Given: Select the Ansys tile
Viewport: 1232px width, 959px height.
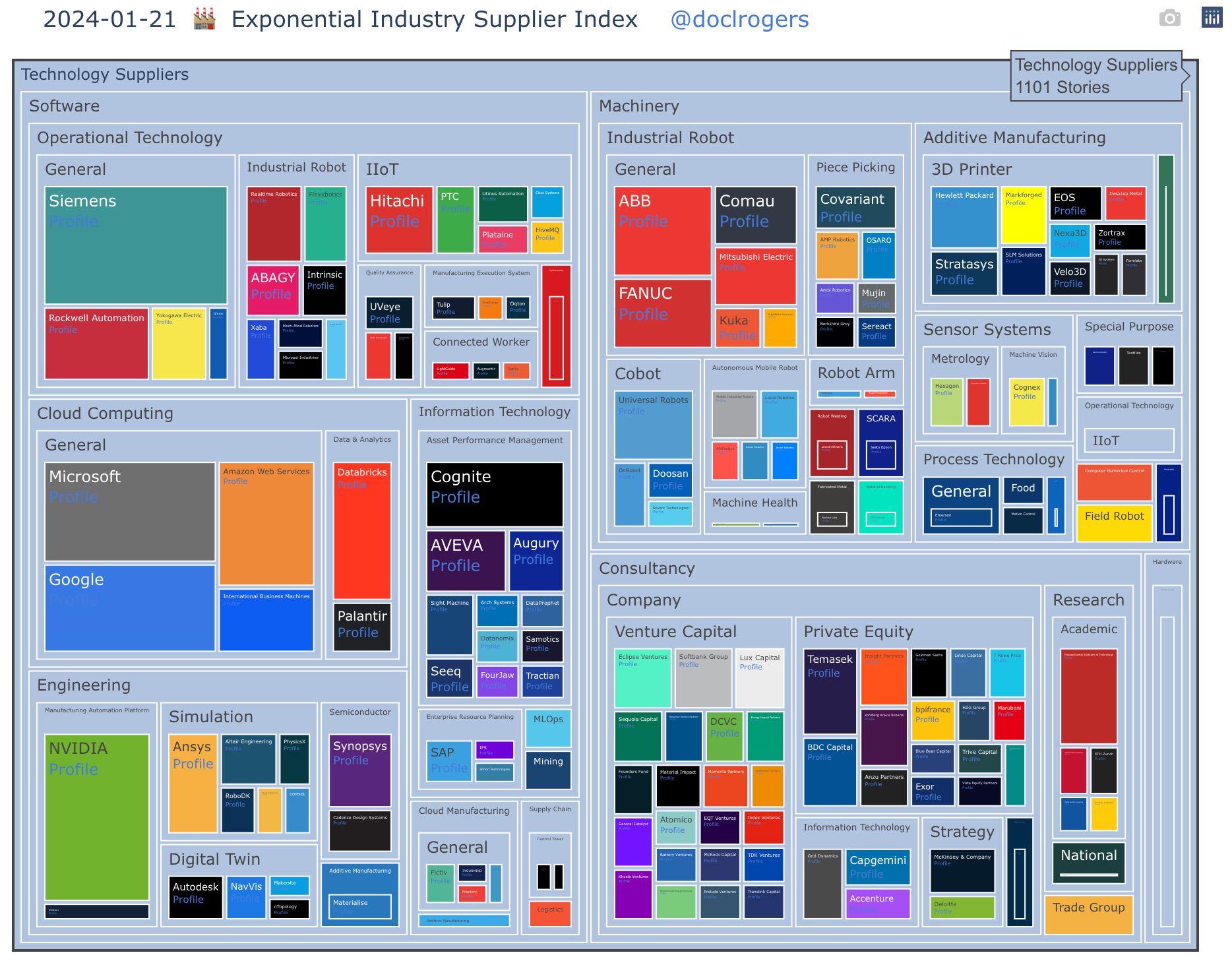Looking at the screenshot, I should point(193,784).
